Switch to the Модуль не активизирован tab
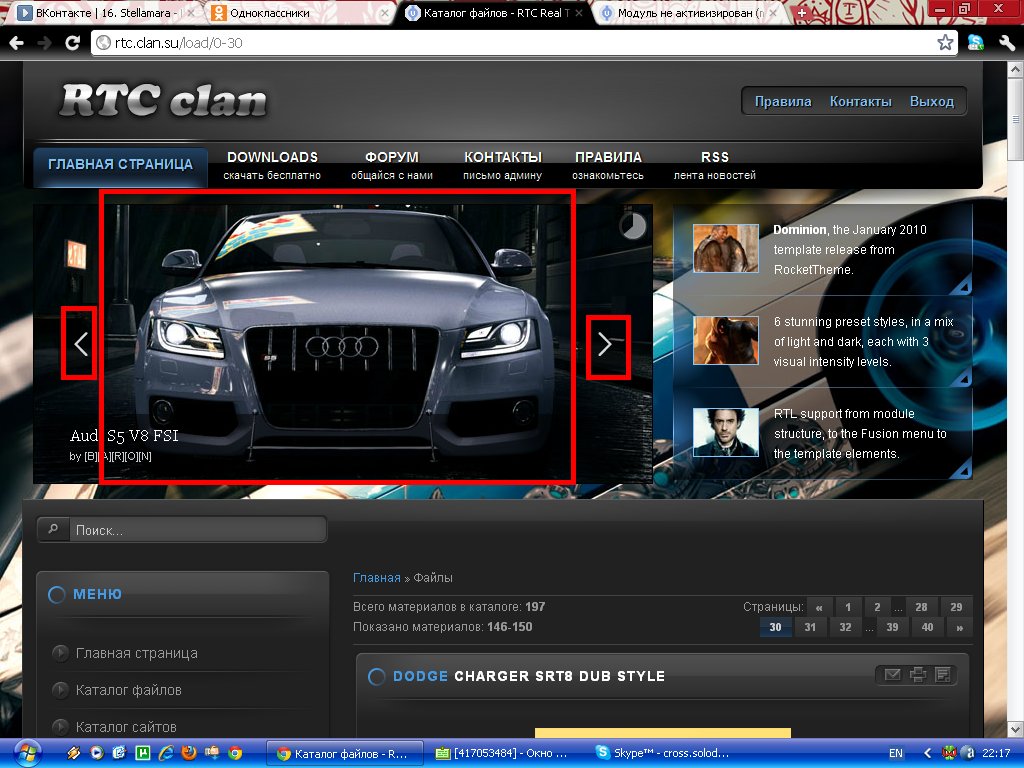 (688, 12)
